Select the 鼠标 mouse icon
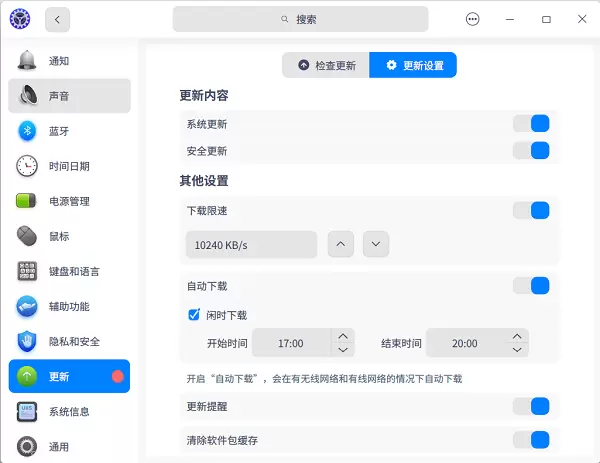The image size is (600, 463). (27, 236)
